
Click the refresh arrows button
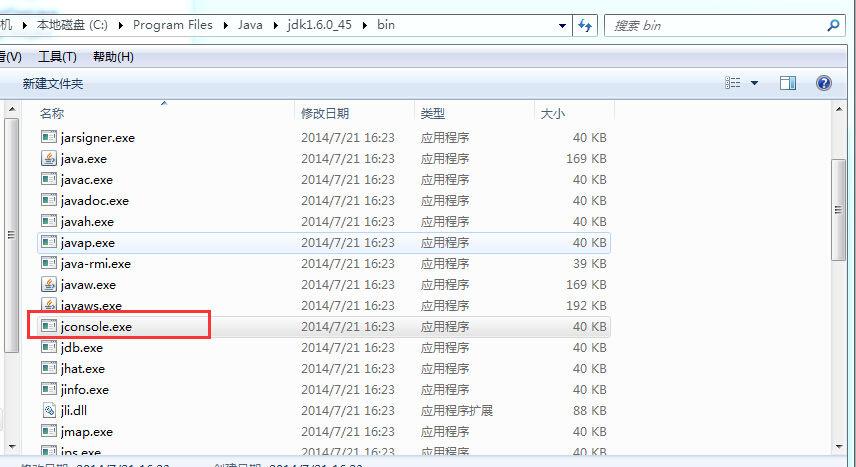(x=585, y=25)
